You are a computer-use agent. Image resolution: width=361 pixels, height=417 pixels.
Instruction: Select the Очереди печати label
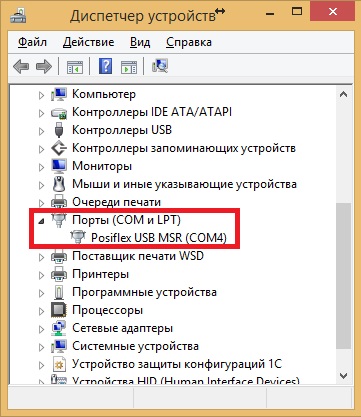pos(116,202)
